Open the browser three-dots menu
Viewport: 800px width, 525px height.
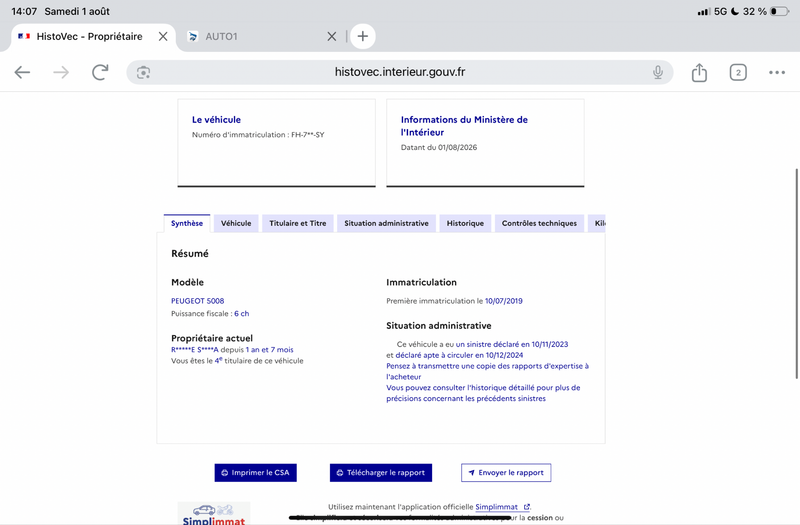click(x=777, y=72)
